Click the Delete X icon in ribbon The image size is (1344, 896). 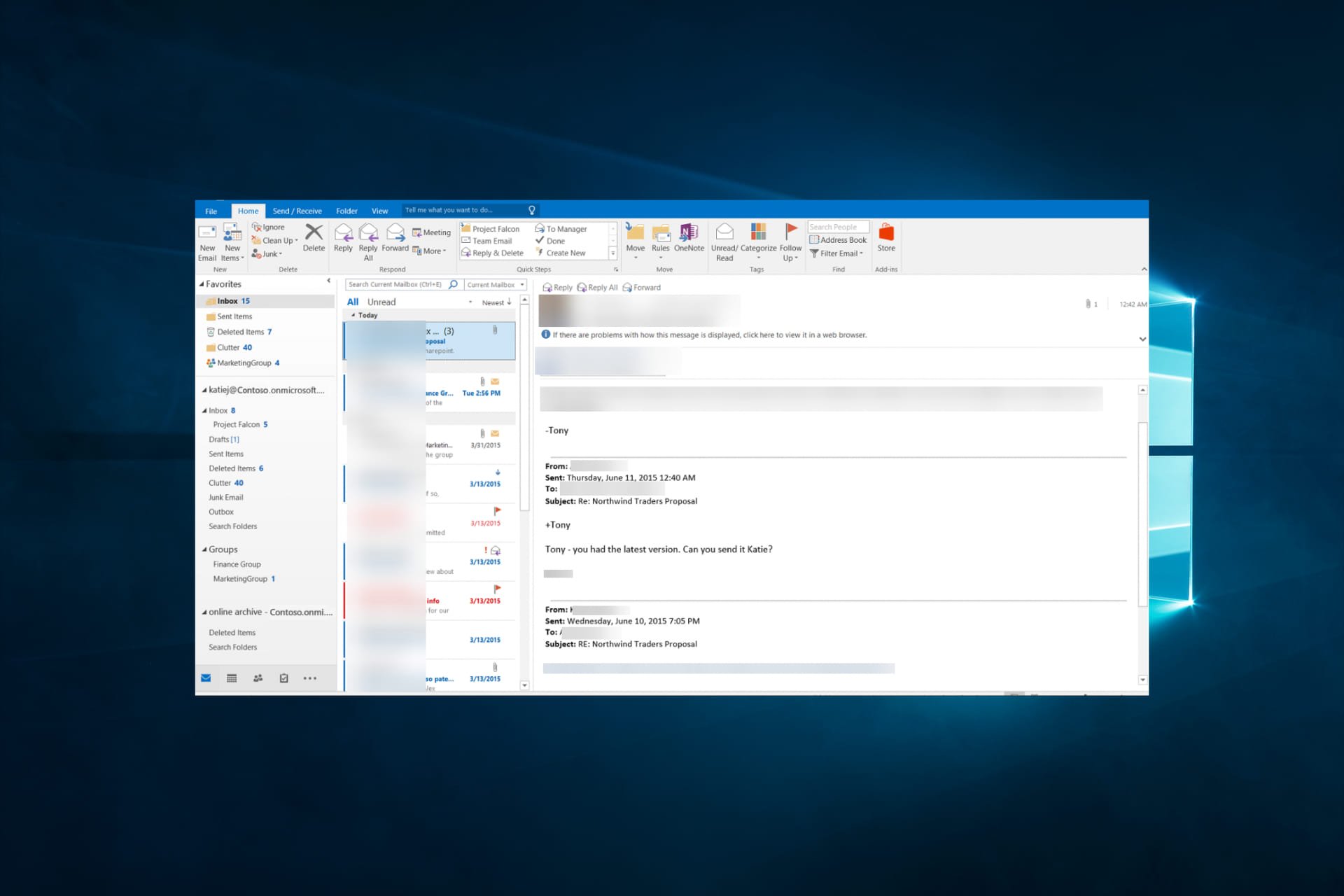coord(314,232)
